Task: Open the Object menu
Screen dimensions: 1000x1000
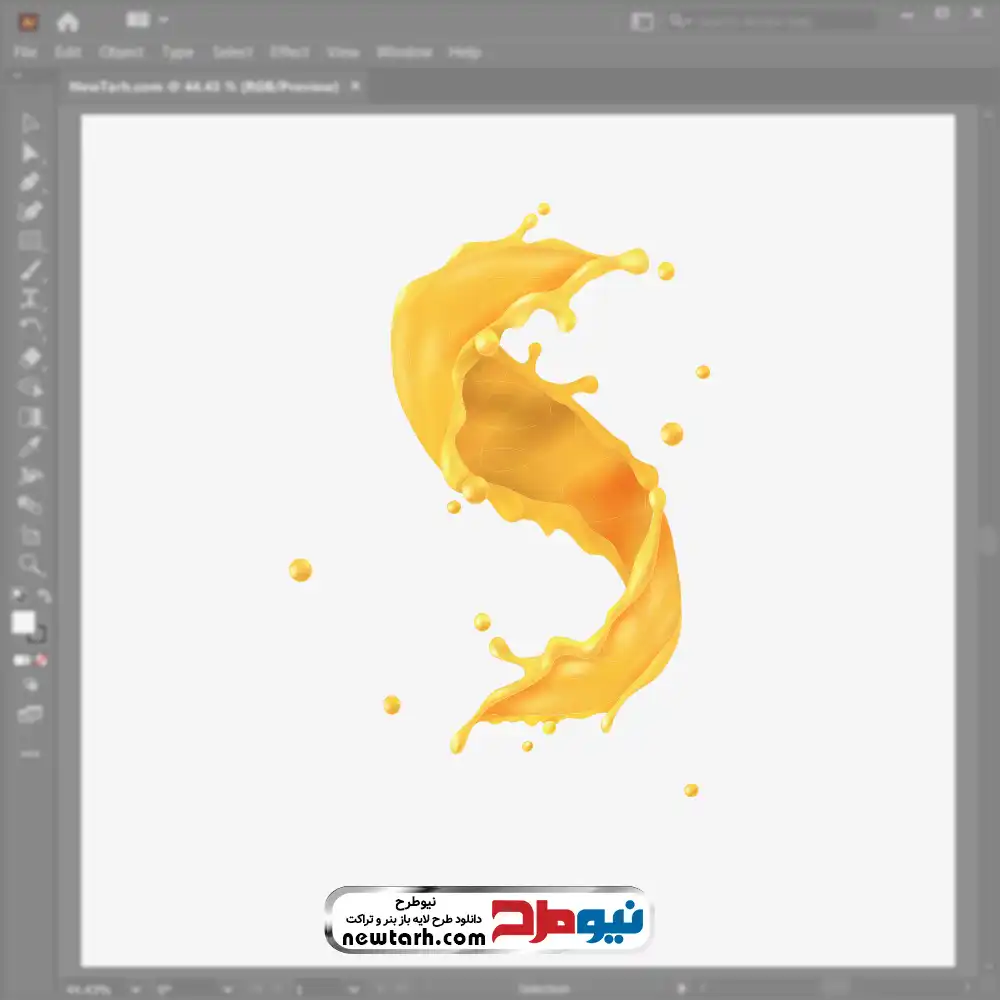Action: coord(121,52)
